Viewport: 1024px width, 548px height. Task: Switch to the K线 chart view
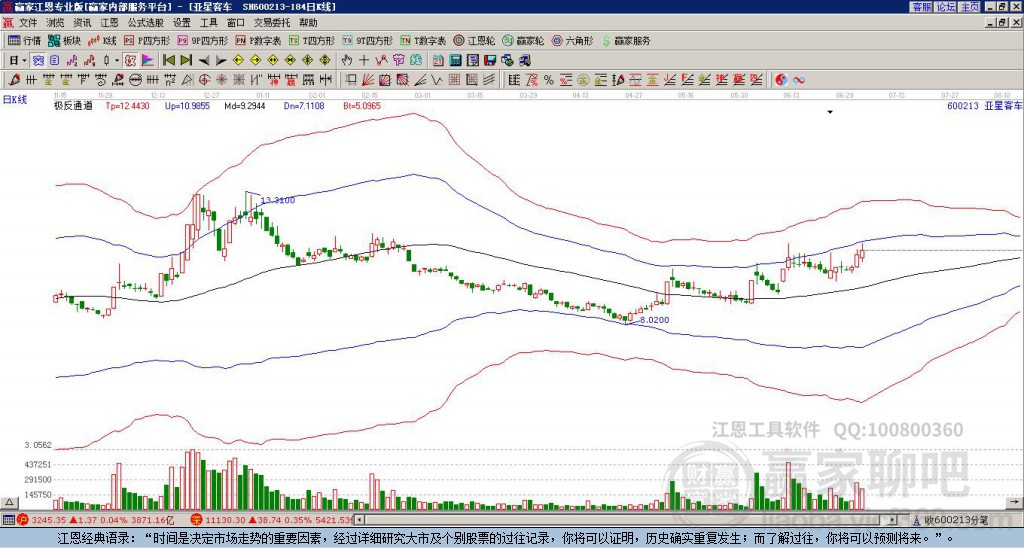point(102,40)
